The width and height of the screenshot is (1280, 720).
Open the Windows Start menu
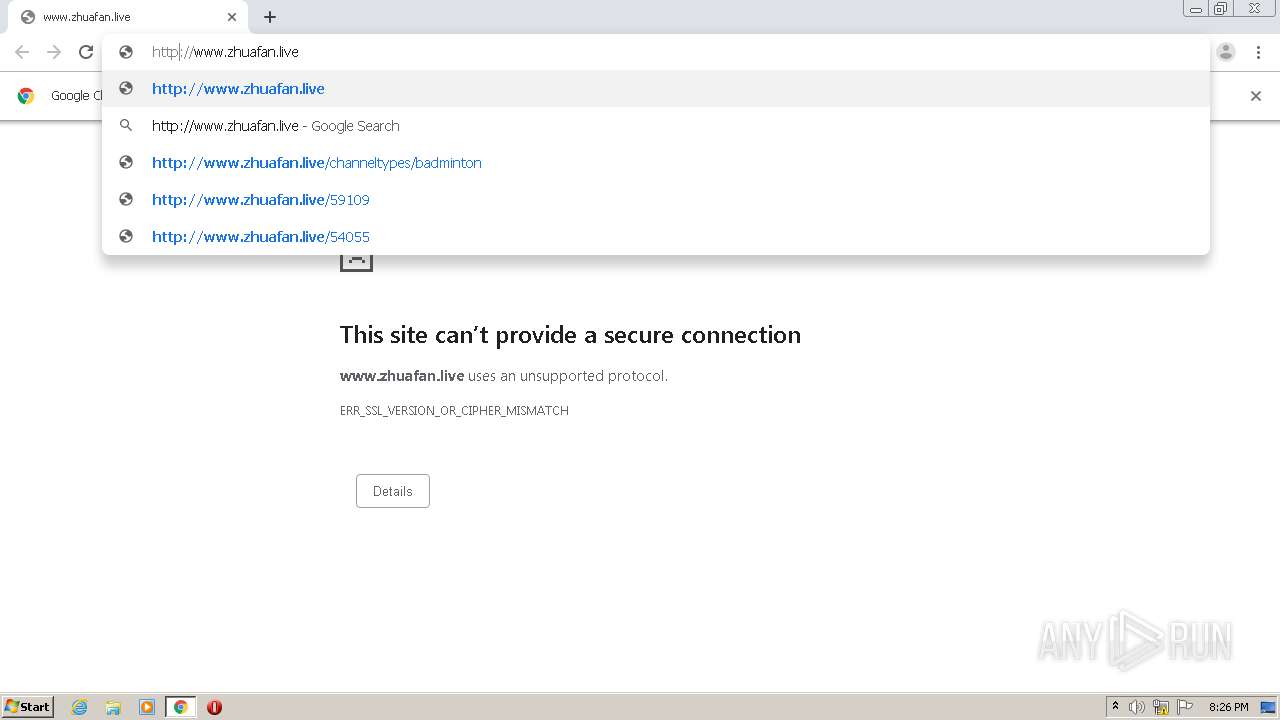point(28,707)
